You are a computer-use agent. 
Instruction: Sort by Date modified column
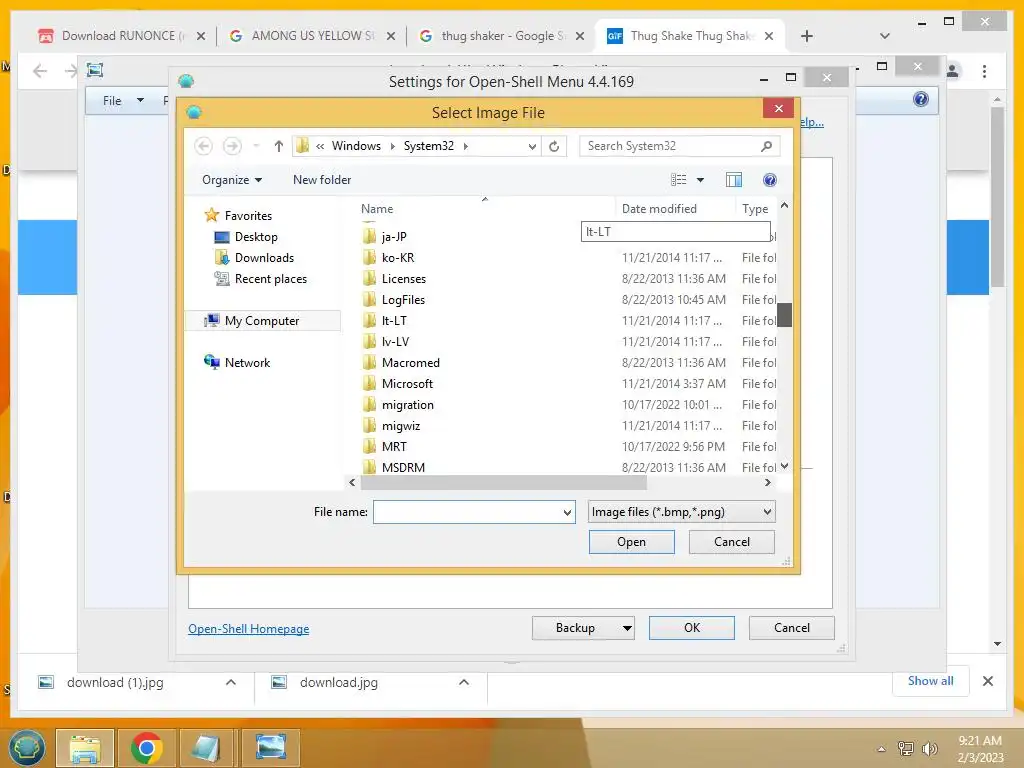coord(659,208)
